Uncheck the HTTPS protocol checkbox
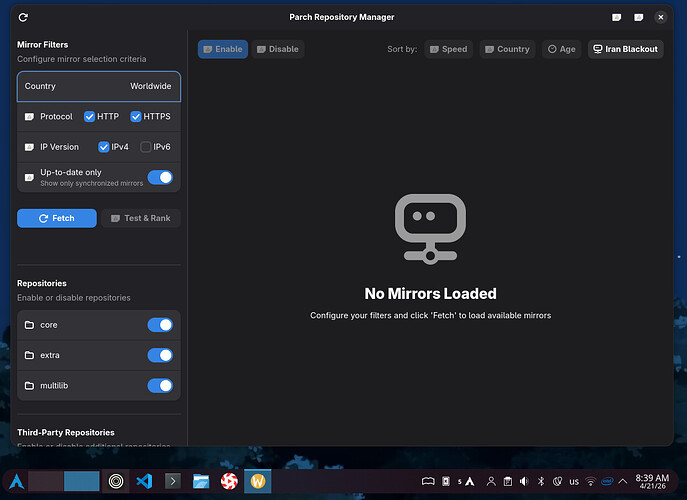 (136, 117)
